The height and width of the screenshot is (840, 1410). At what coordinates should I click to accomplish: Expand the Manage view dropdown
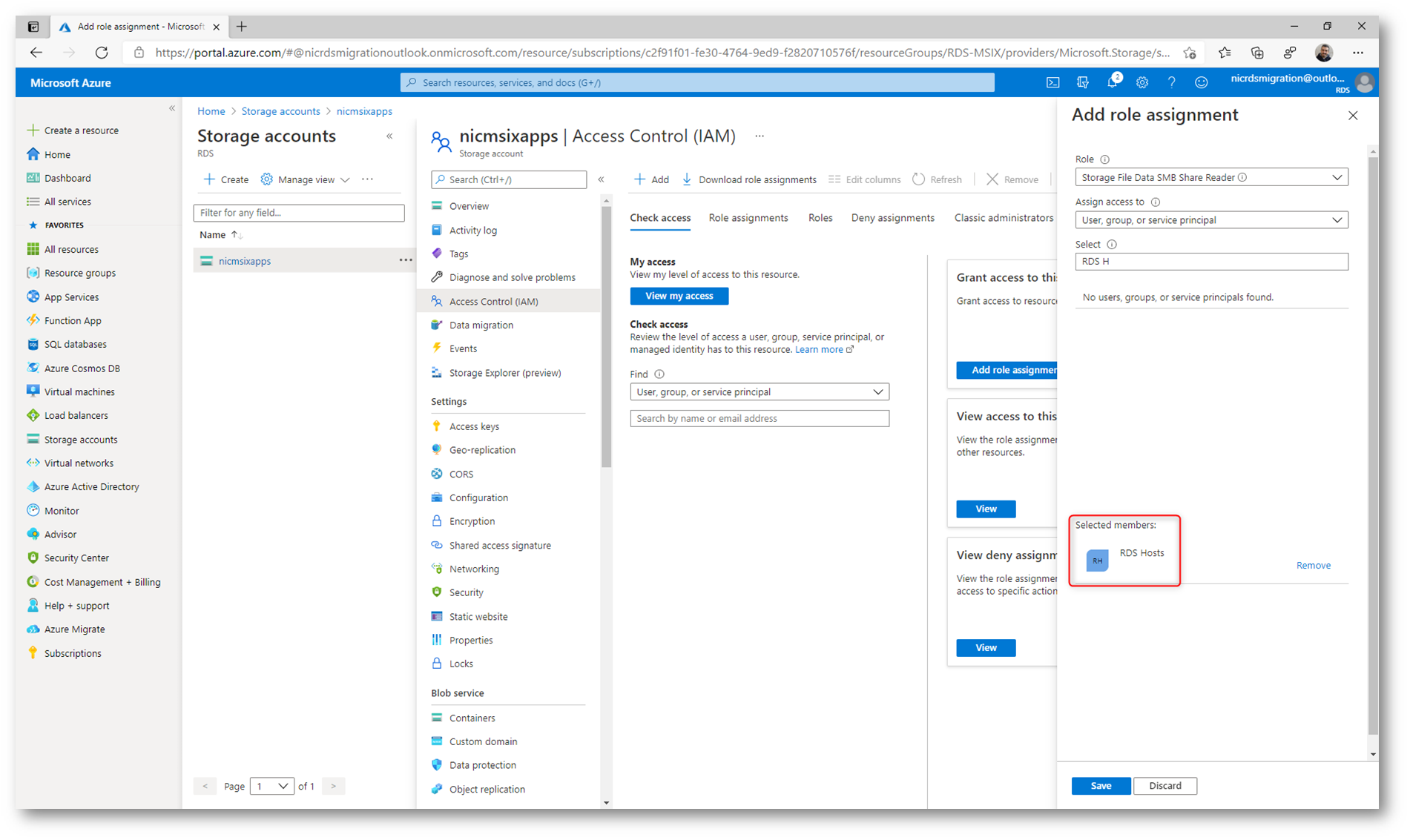tap(305, 179)
